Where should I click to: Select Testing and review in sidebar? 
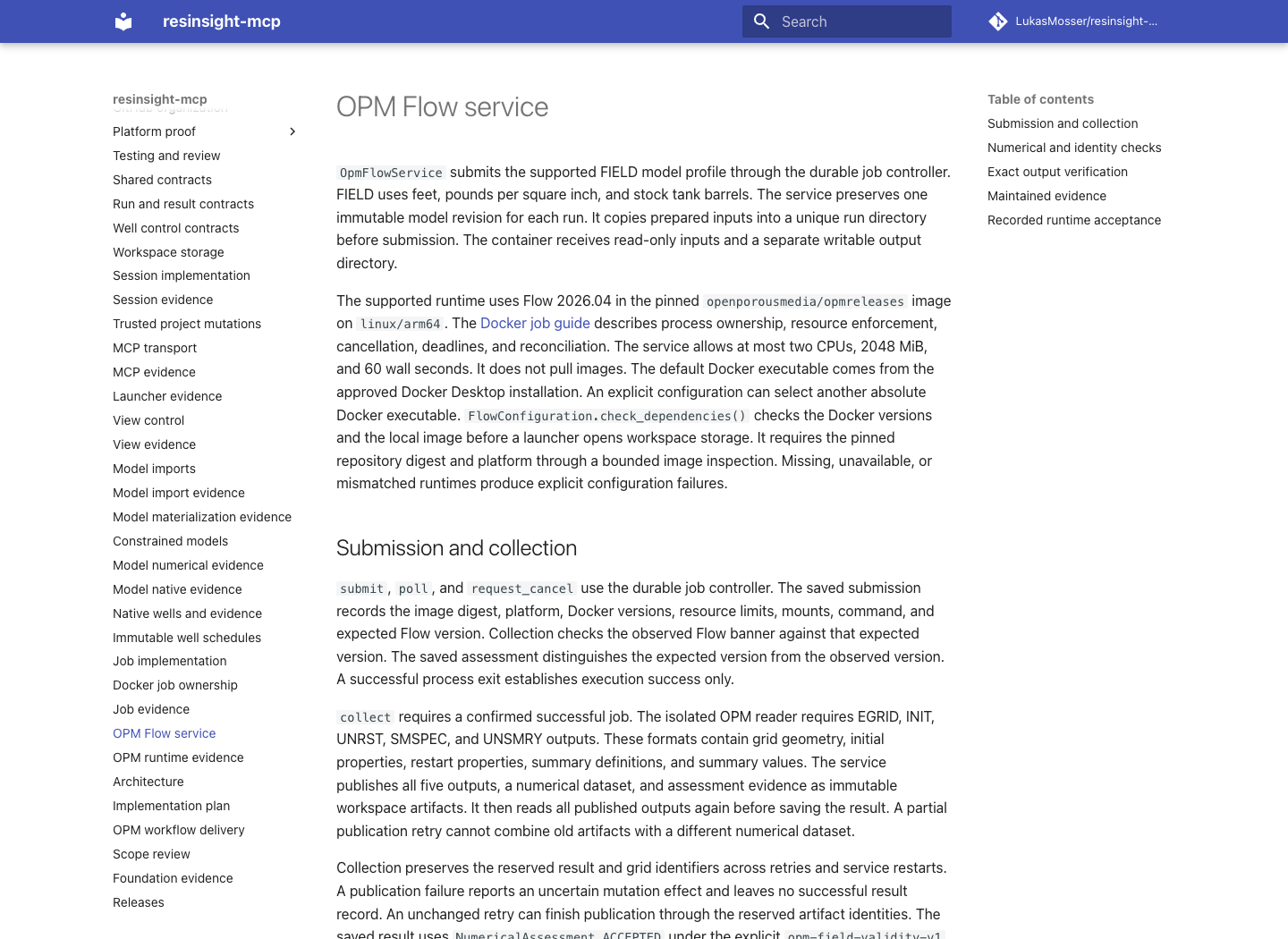pyautogui.click(x=166, y=156)
